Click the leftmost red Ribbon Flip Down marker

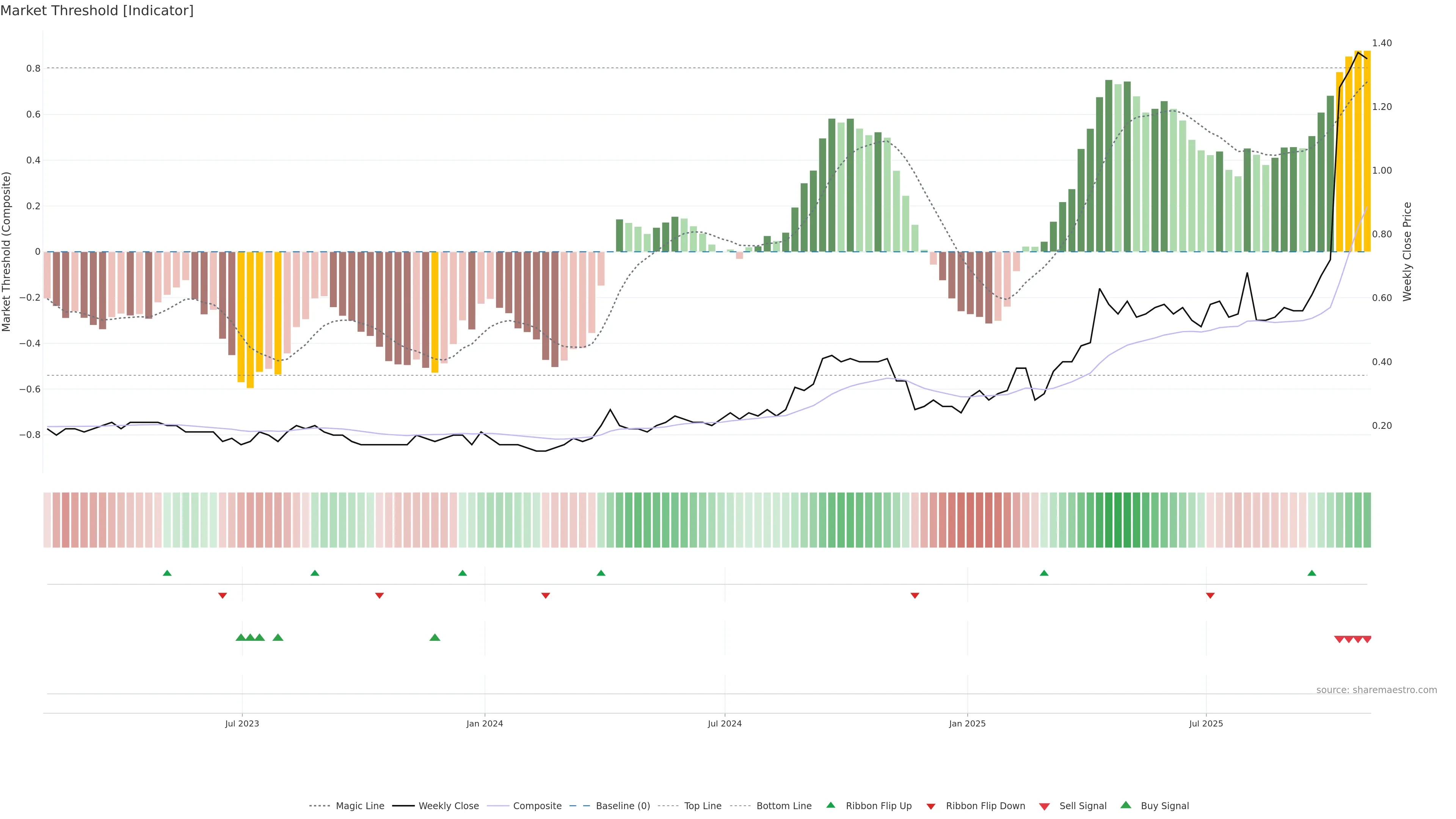(222, 595)
